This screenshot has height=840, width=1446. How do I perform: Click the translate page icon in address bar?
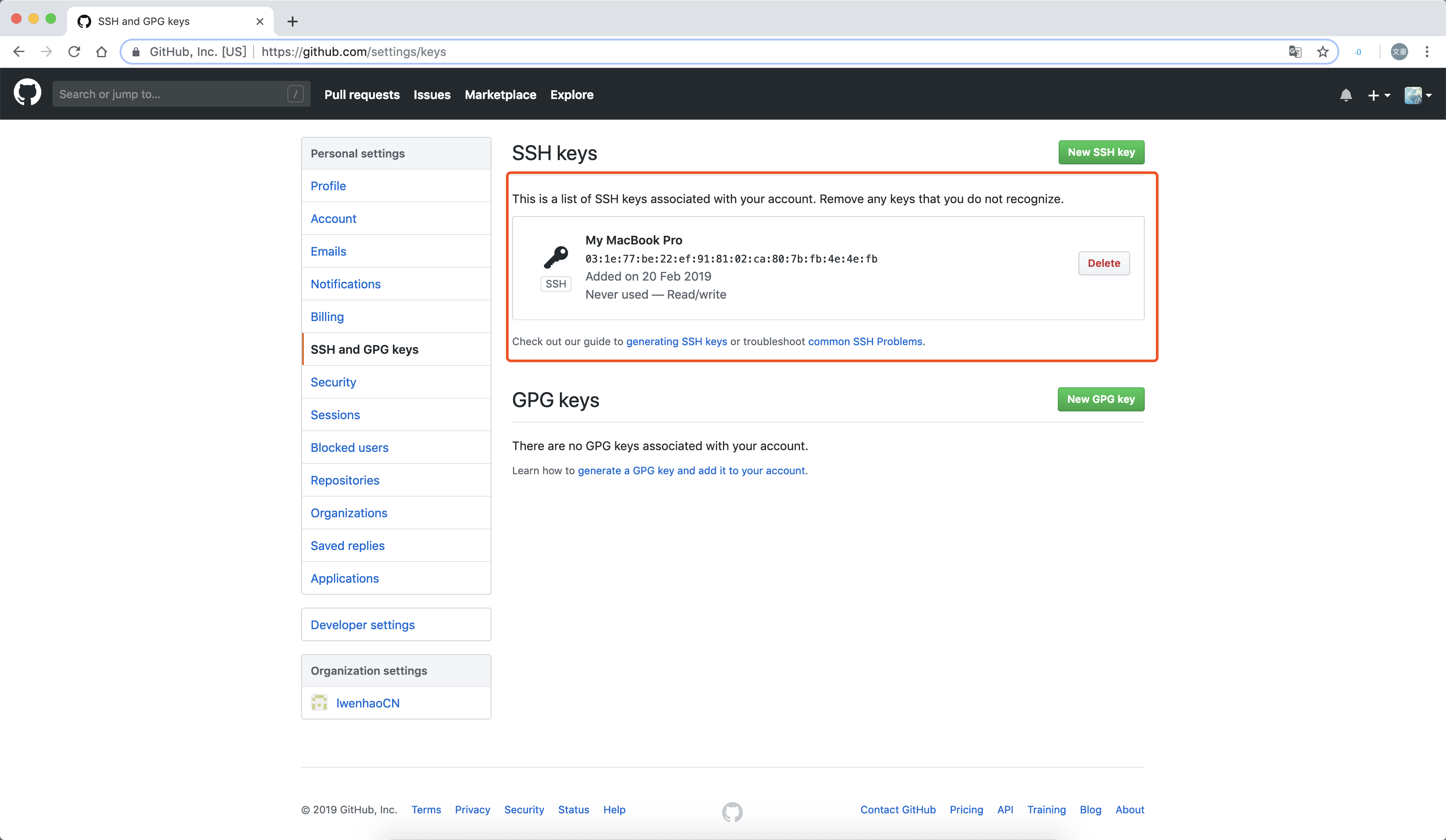[x=1295, y=52]
